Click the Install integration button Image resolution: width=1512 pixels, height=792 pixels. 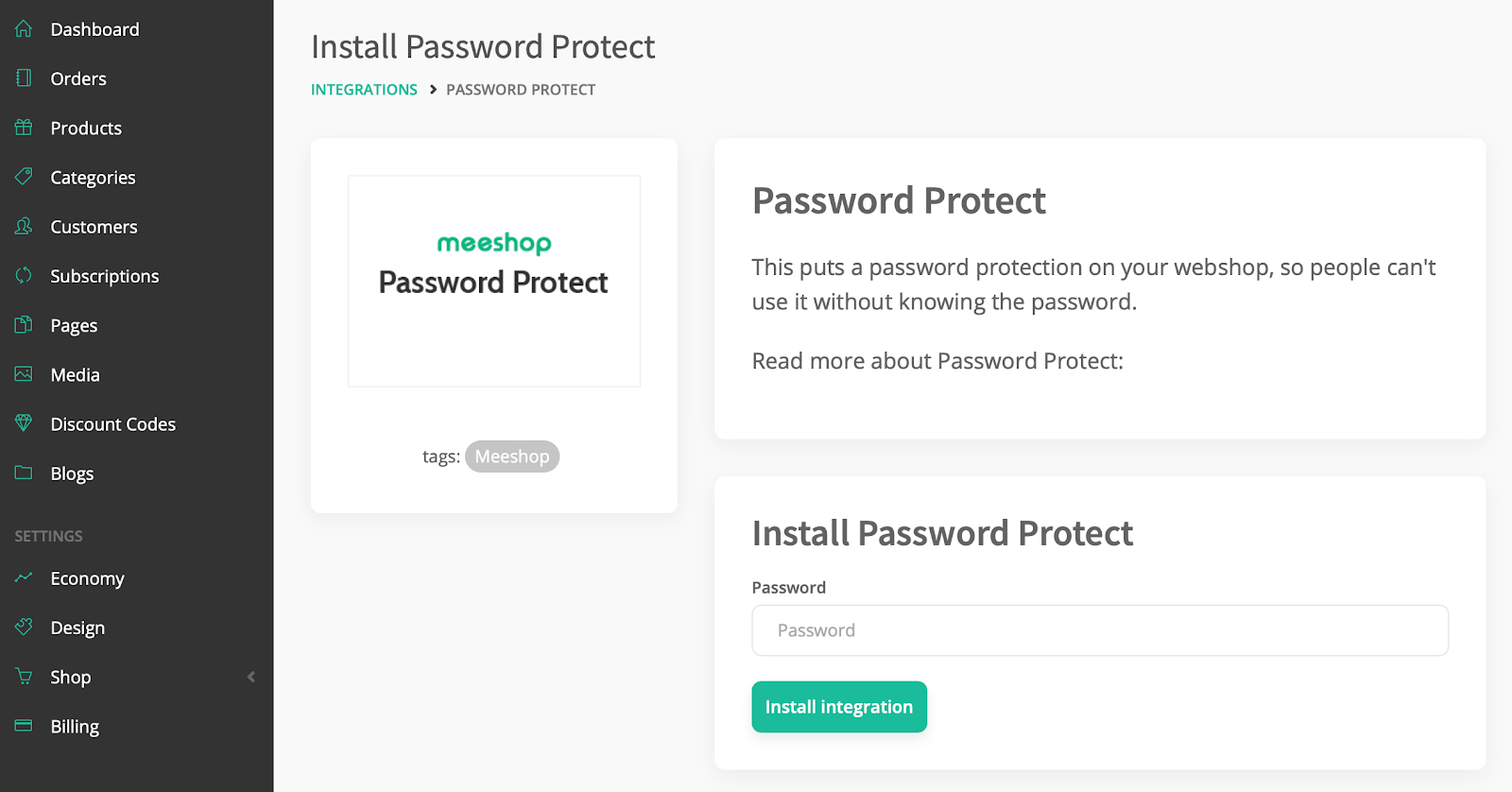pos(839,707)
